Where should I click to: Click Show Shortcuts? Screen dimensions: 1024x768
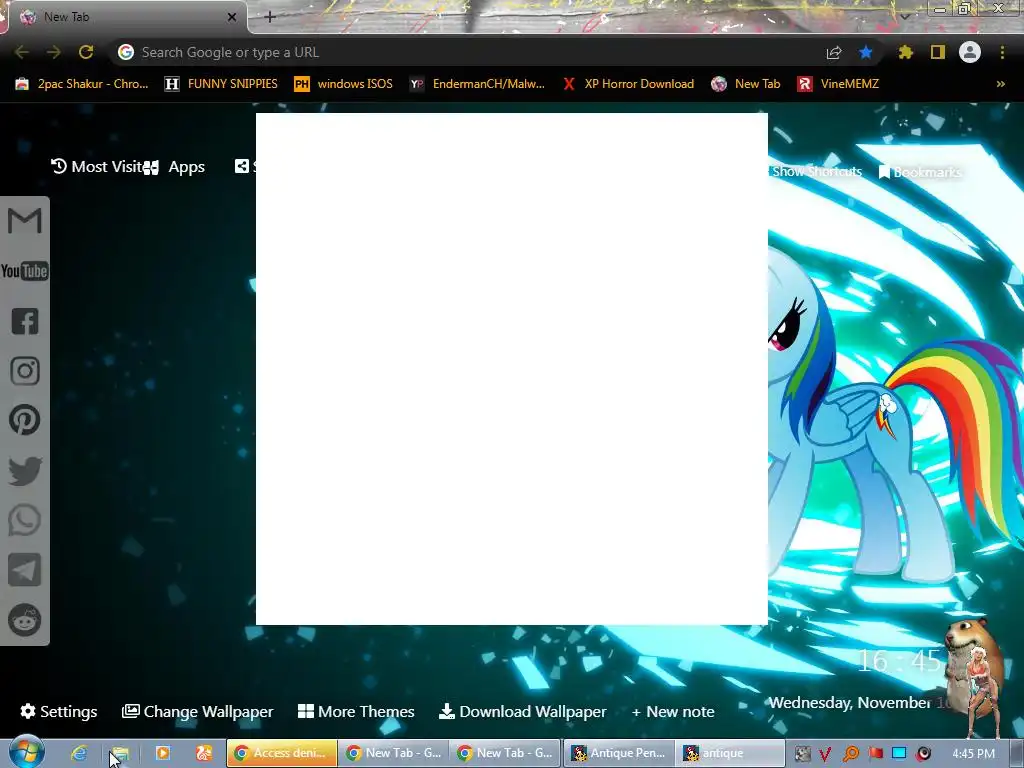point(816,172)
